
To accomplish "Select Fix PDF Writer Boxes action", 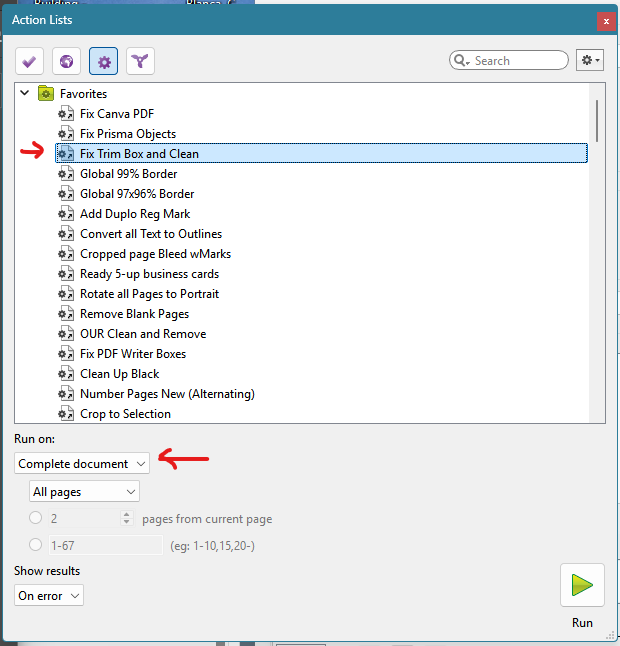I will point(133,353).
